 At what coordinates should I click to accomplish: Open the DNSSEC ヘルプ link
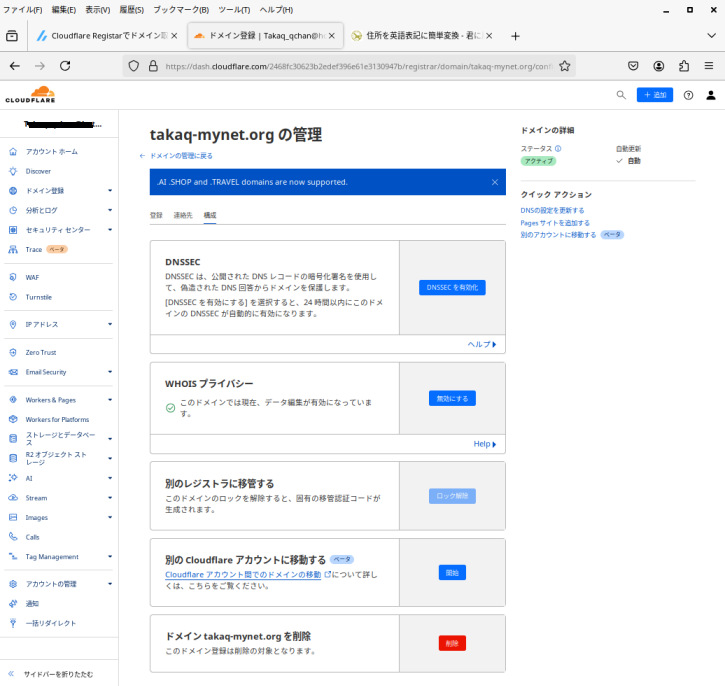(482, 344)
